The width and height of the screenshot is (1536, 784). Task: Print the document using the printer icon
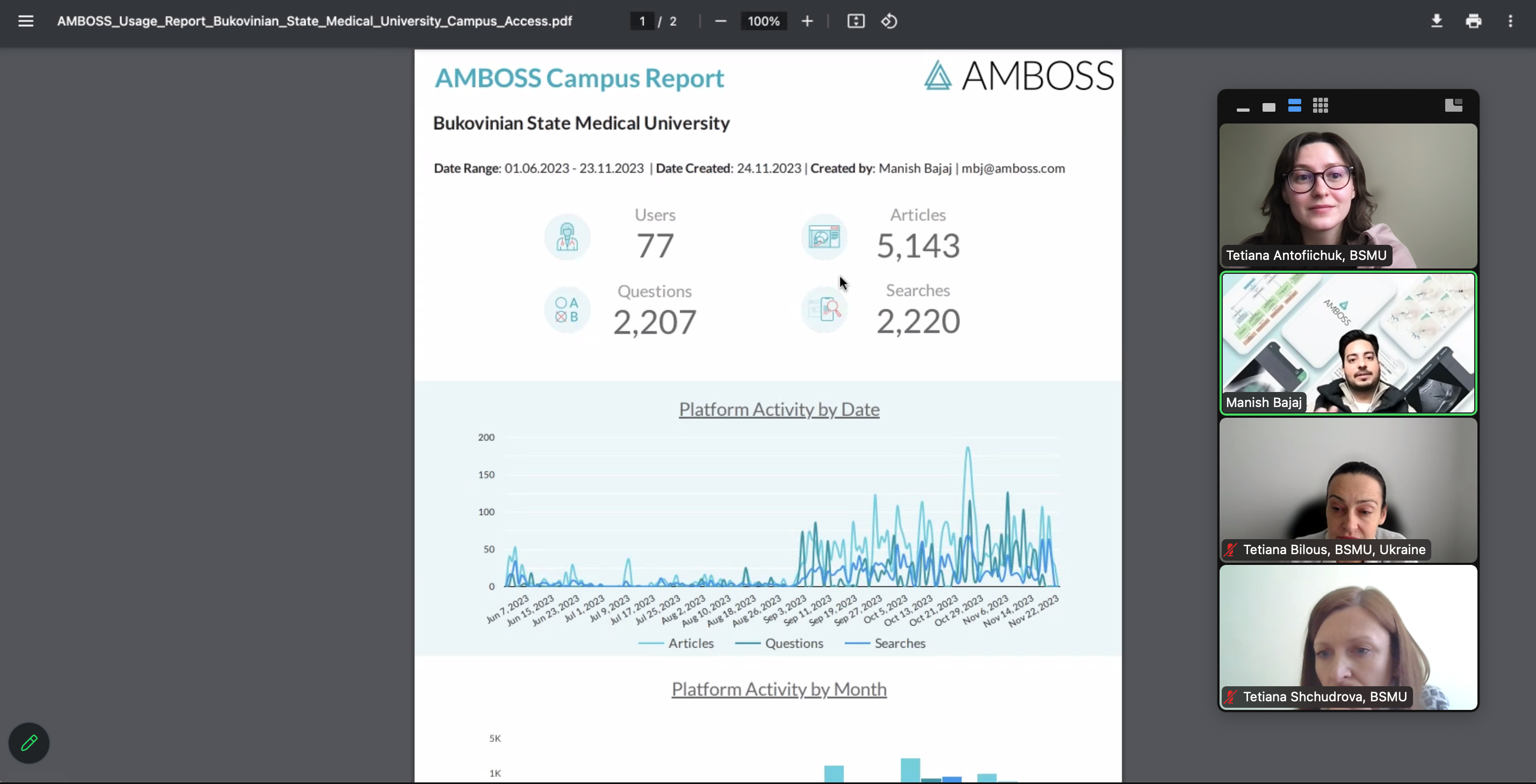(x=1473, y=21)
